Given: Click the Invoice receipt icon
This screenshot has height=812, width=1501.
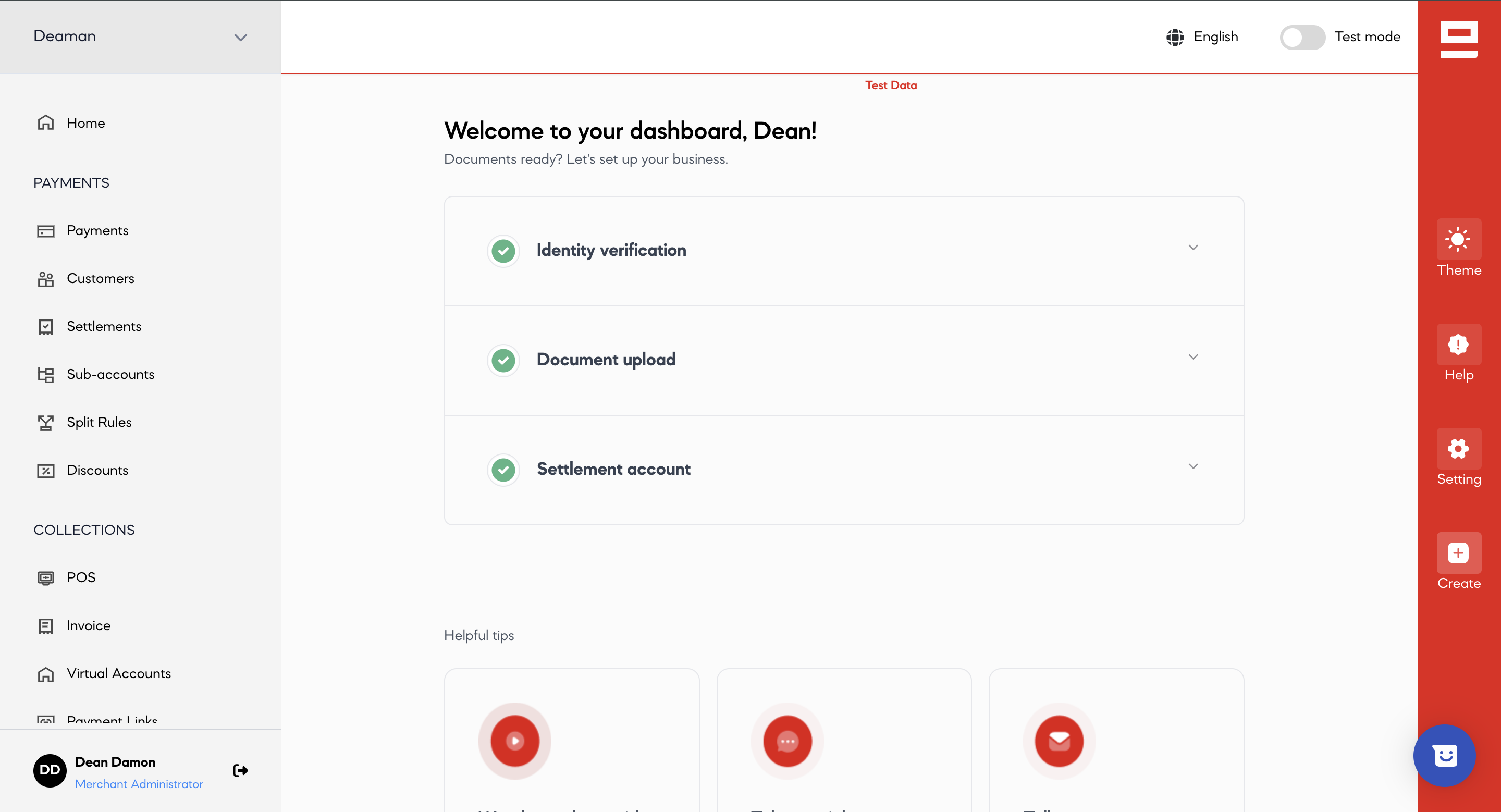Looking at the screenshot, I should pos(45,625).
